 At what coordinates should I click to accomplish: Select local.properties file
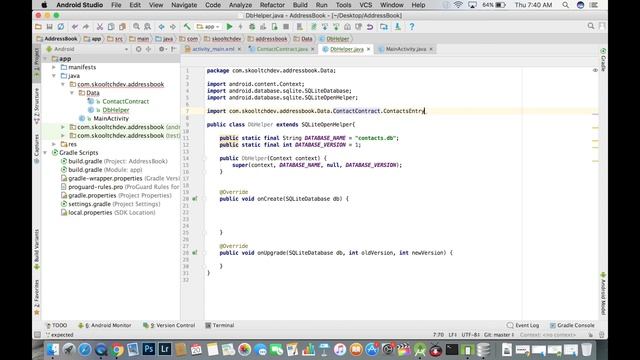(x=90, y=213)
